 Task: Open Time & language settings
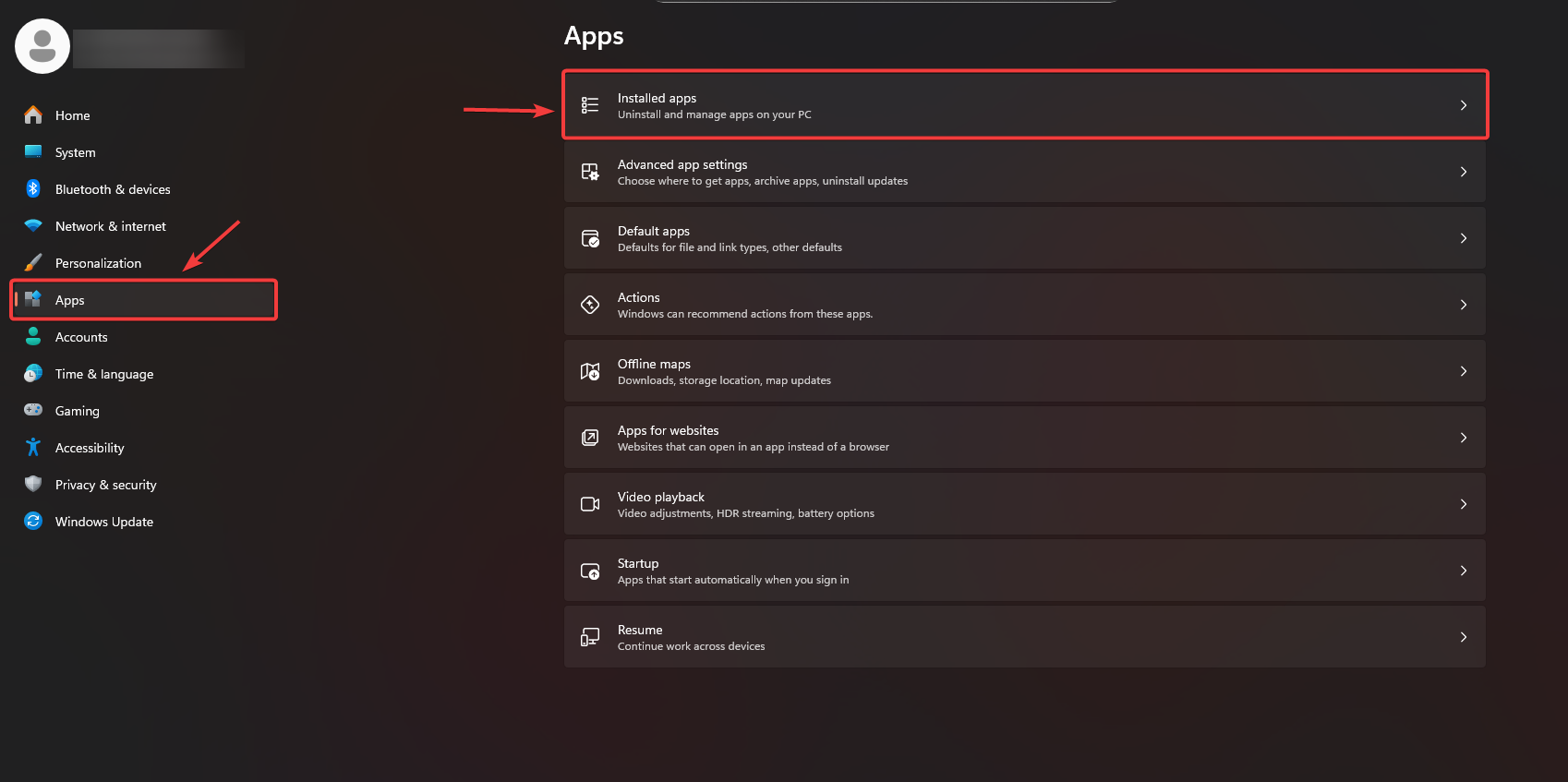[104, 374]
